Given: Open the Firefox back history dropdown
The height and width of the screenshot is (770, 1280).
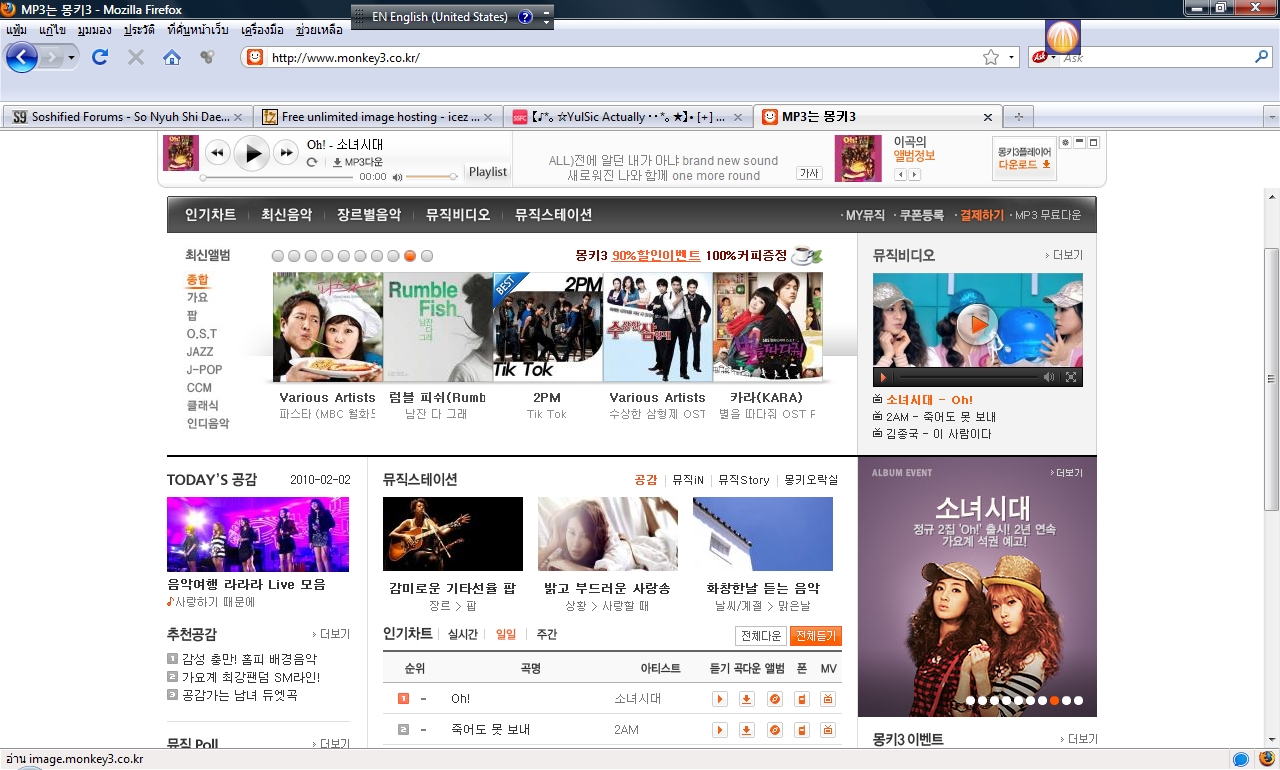Looking at the screenshot, I should coord(72,58).
